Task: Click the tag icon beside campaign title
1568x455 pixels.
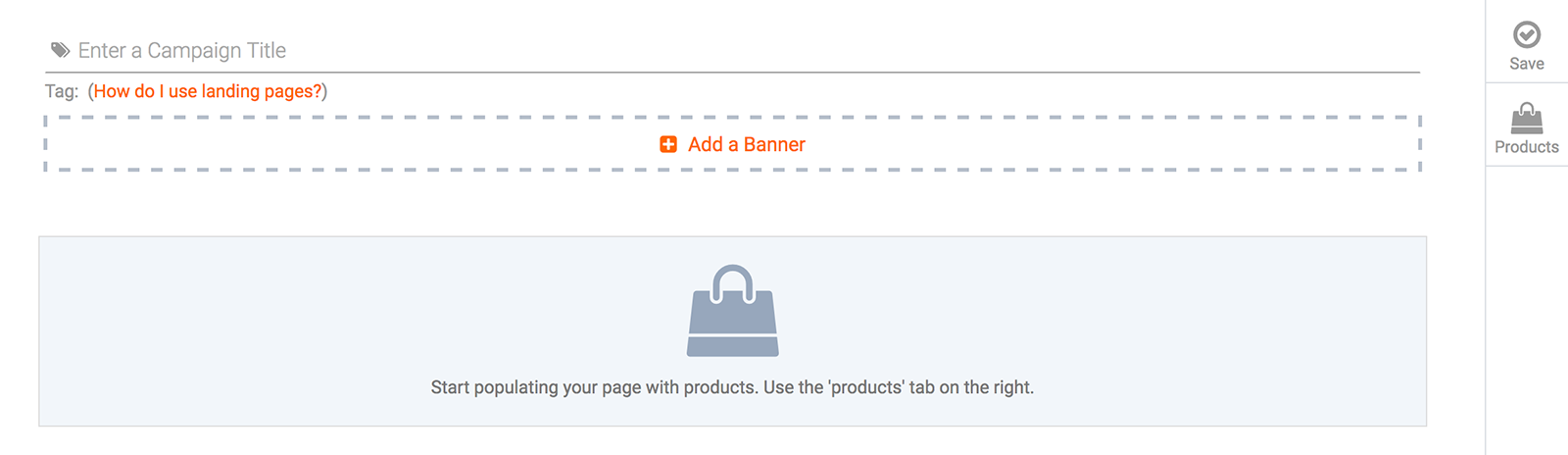Action: 61,50
